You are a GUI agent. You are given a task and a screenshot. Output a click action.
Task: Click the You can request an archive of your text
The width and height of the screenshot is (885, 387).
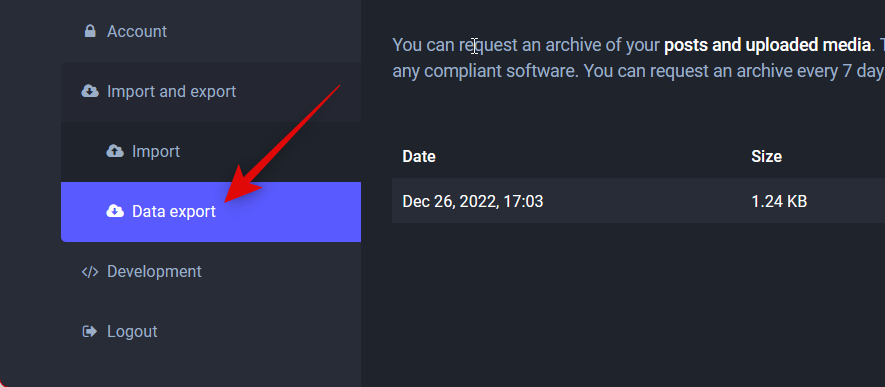[526, 45]
